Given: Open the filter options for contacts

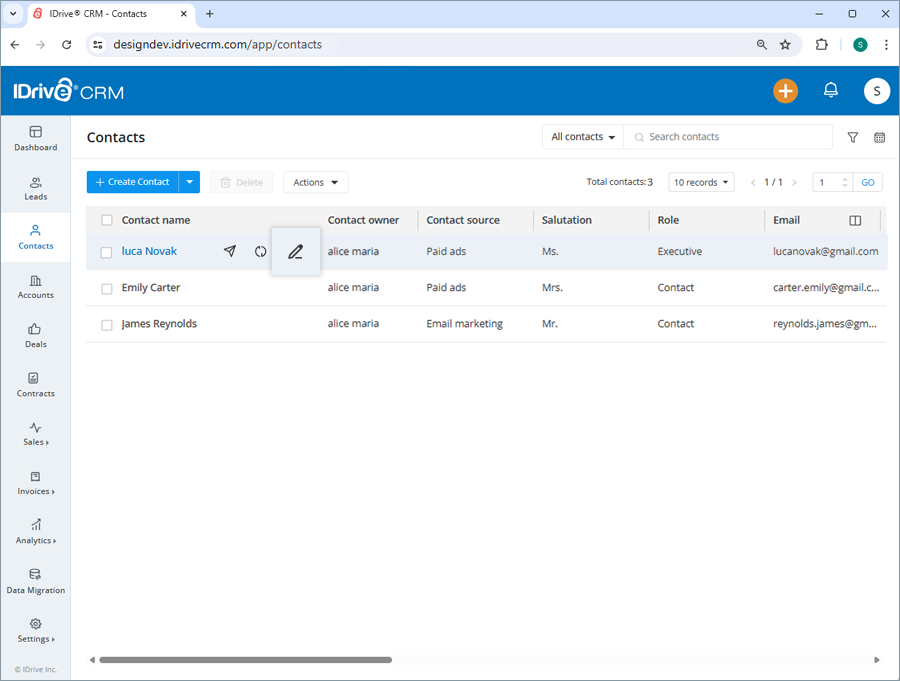Looking at the screenshot, I should click(852, 137).
